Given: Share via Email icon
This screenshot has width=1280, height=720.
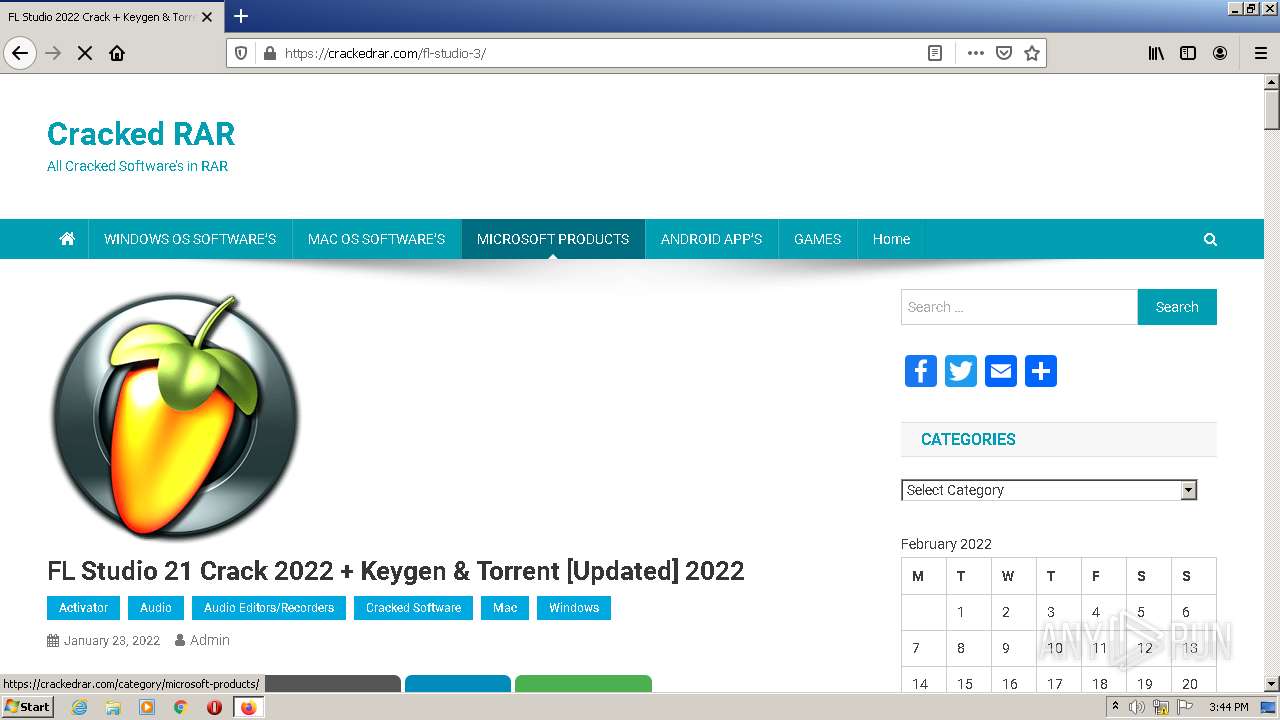Looking at the screenshot, I should 1001,371.
